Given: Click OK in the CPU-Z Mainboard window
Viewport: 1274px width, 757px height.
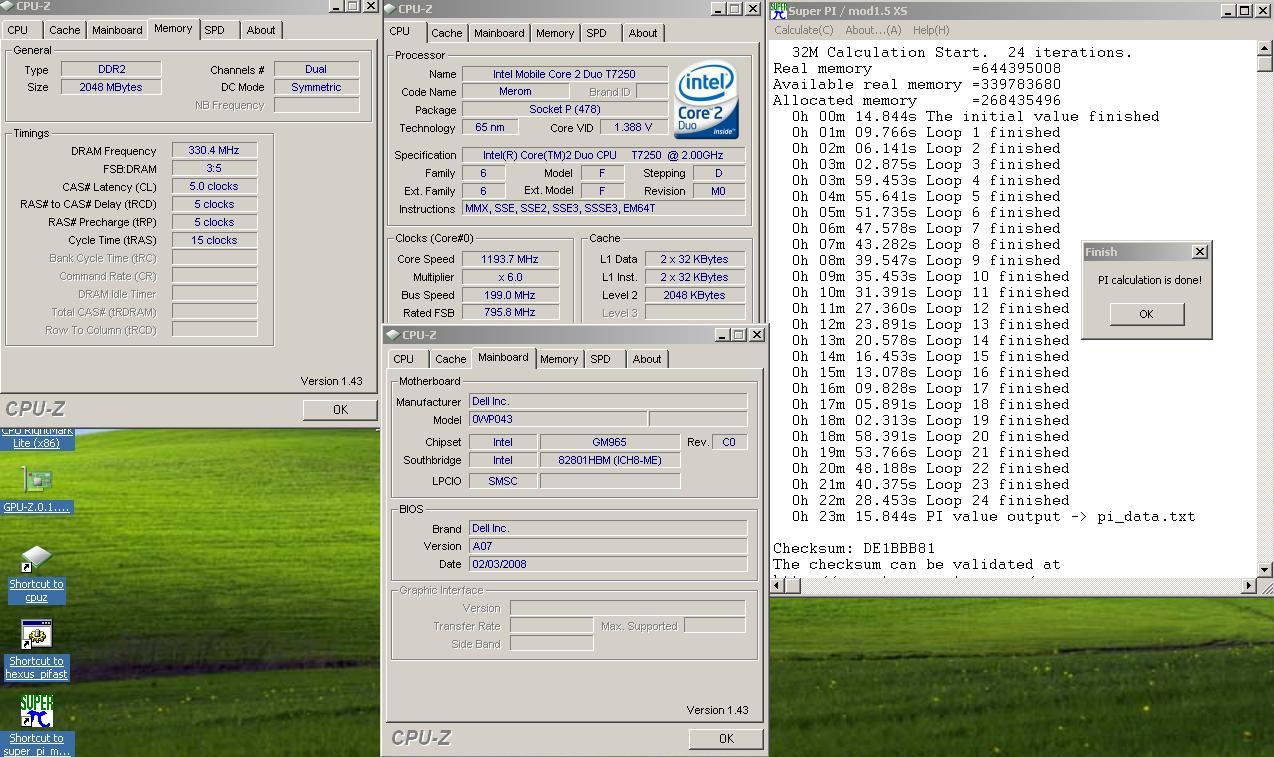Looking at the screenshot, I should coord(726,739).
